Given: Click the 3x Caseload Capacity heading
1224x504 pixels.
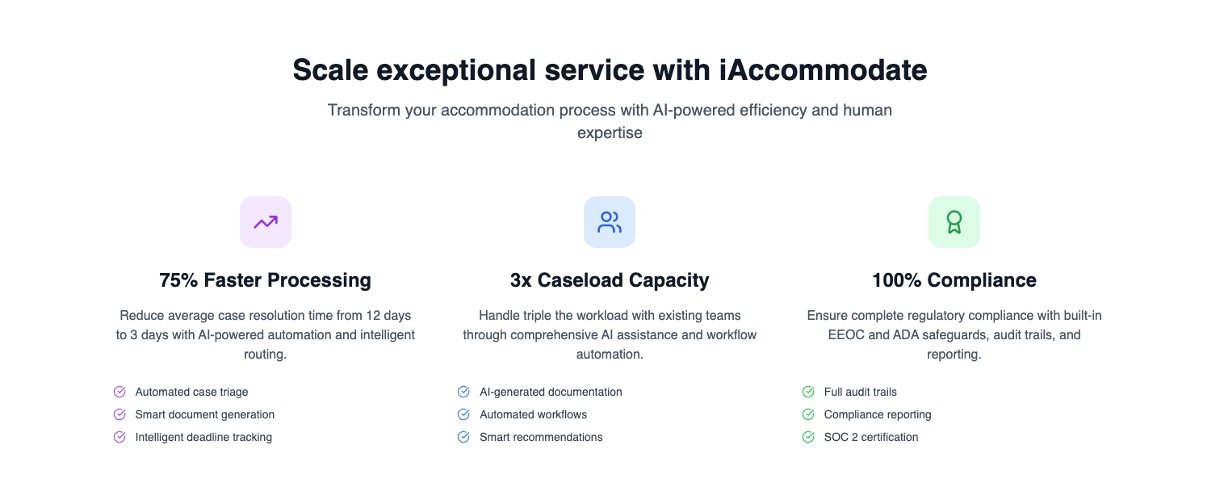Looking at the screenshot, I should [609, 280].
